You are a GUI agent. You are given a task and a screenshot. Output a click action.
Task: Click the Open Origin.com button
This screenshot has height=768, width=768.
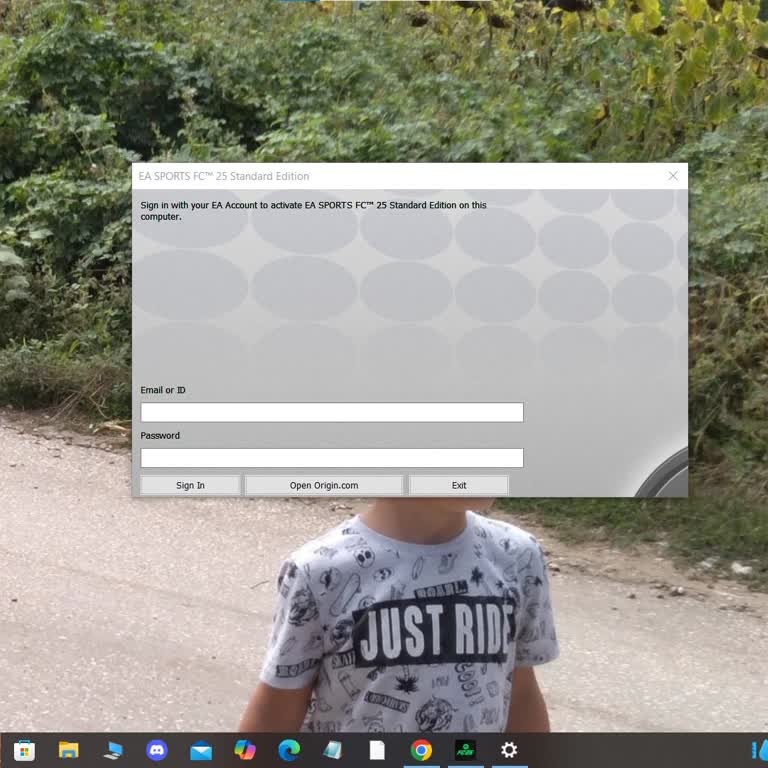324,485
